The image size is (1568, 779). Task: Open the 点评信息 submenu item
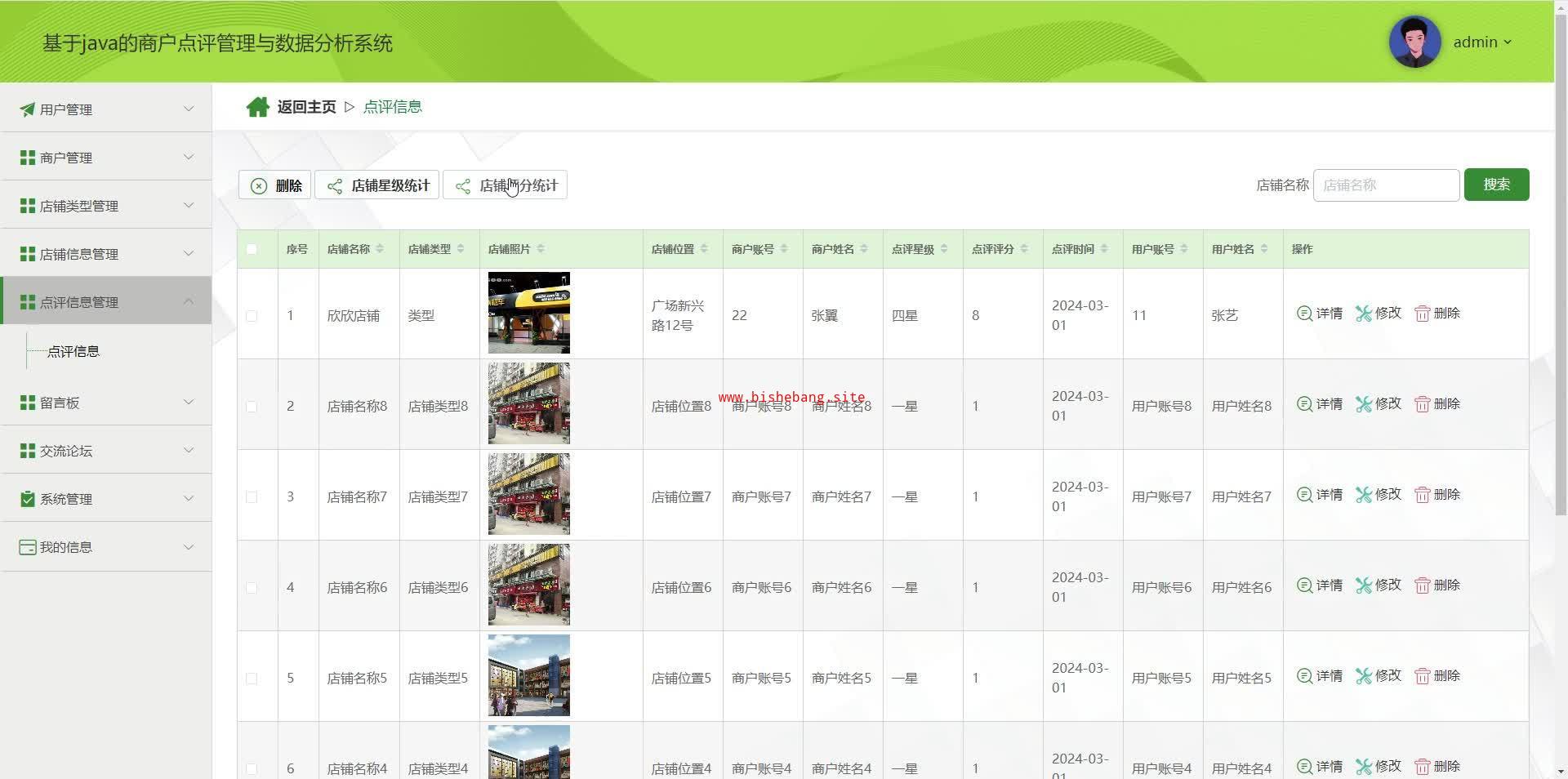click(x=73, y=351)
